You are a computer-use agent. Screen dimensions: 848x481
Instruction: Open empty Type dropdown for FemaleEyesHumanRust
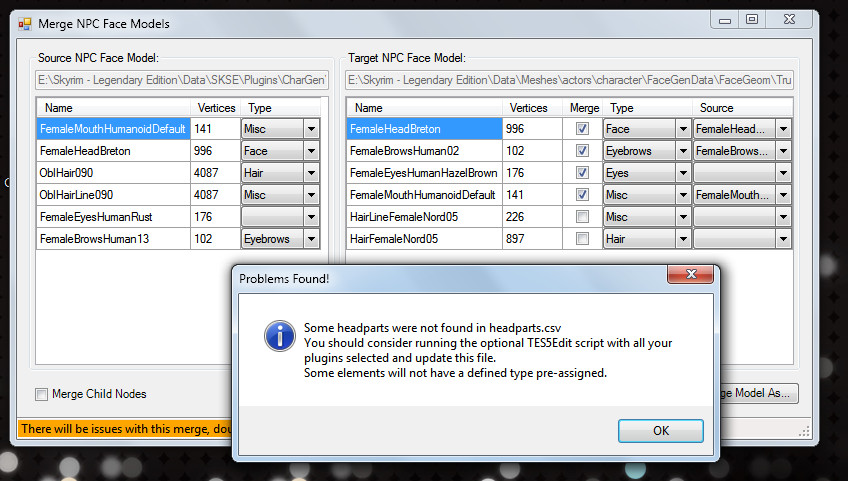pyautogui.click(x=311, y=216)
